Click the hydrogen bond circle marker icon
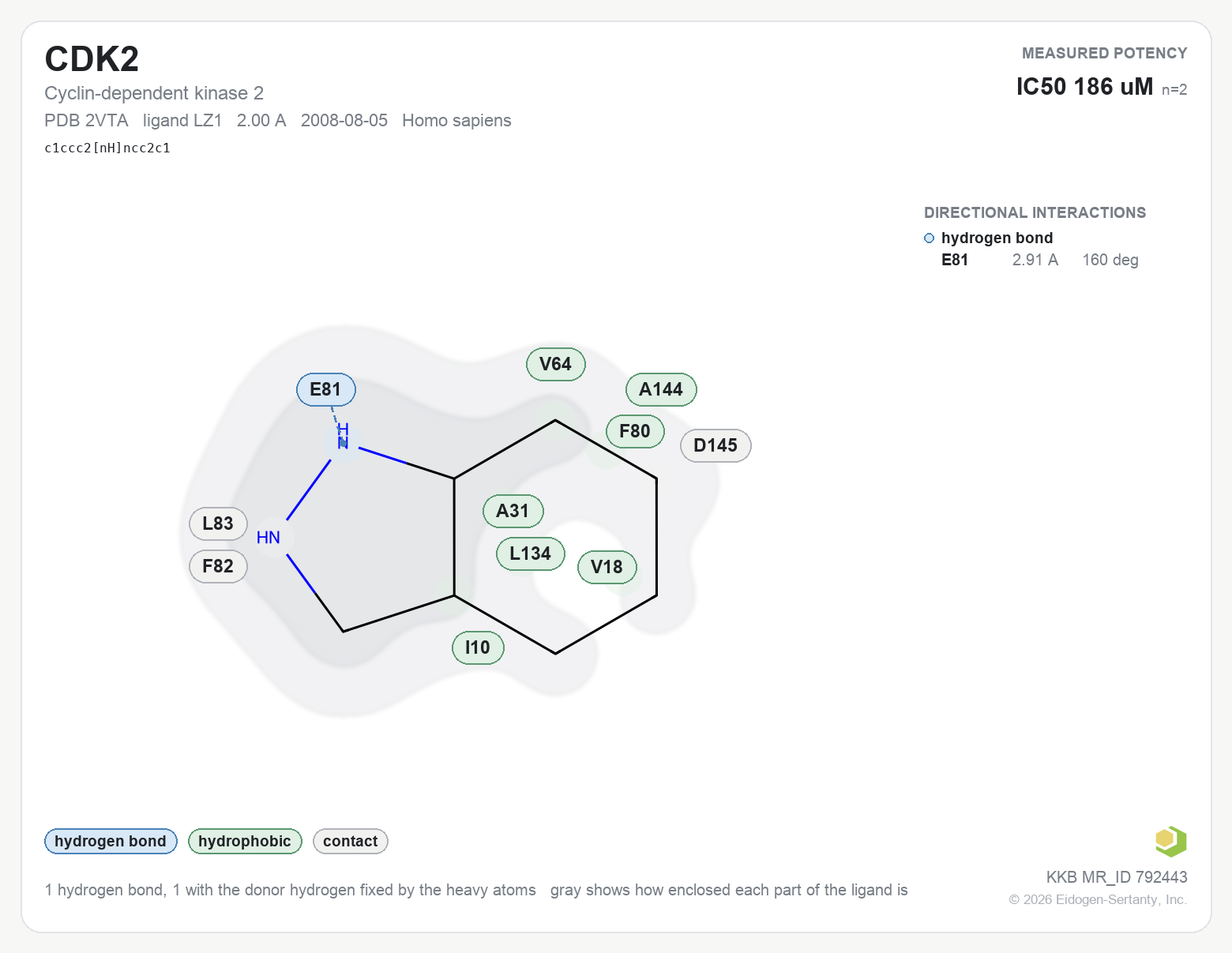Viewport: 1232px width, 953px height. [x=929, y=238]
